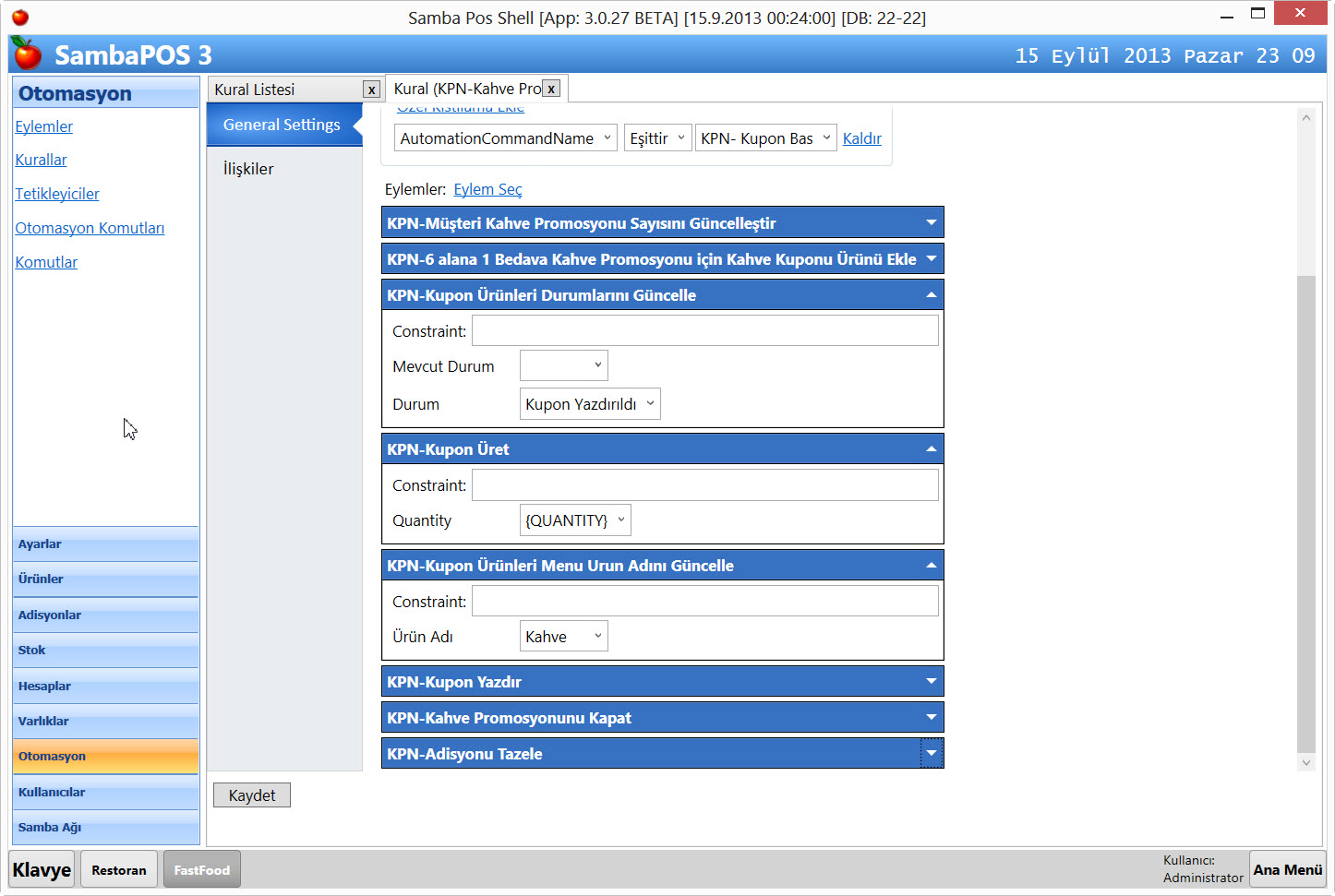Open Kurallar in the Otomasyon menu

41,160
